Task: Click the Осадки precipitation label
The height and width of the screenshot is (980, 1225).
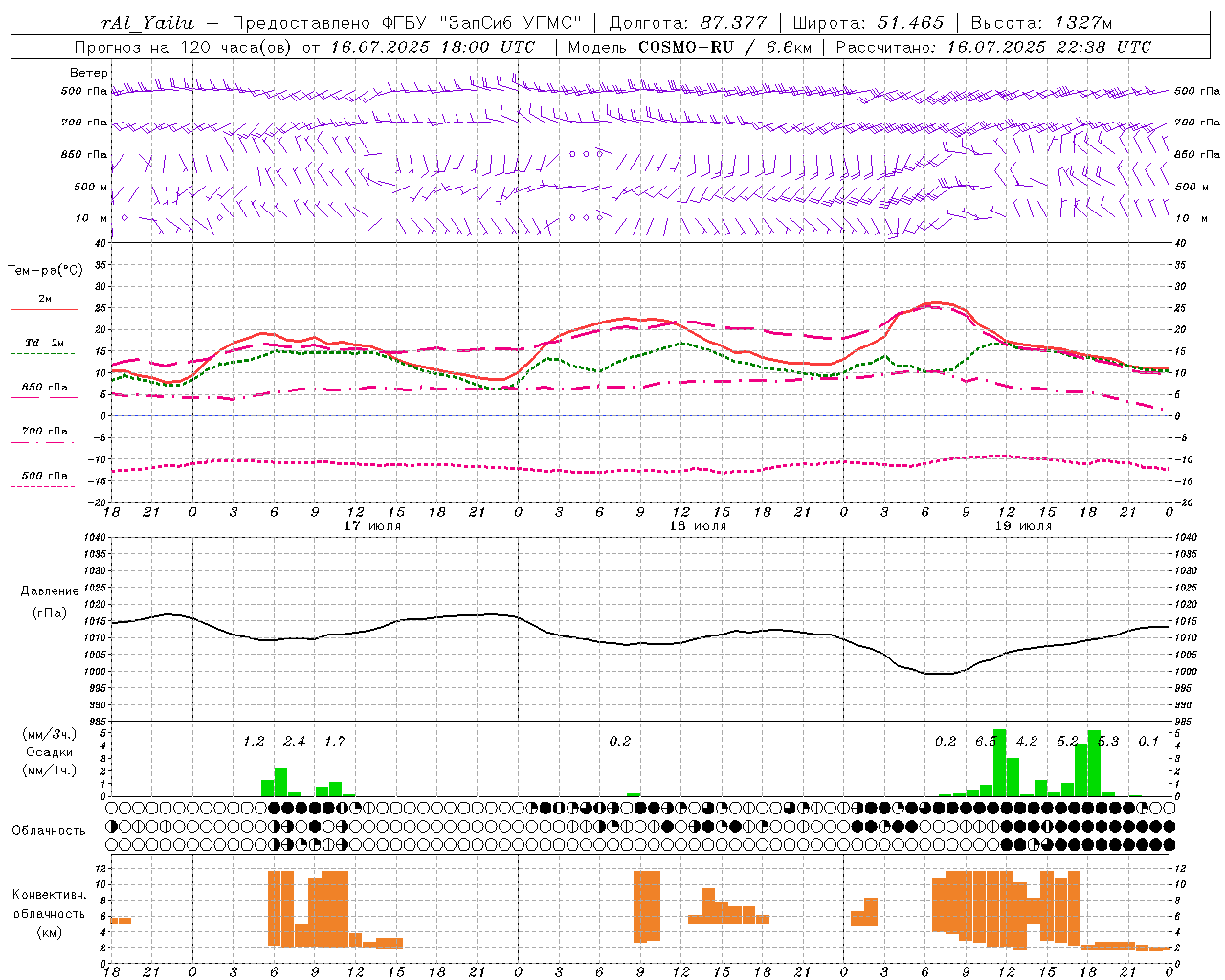Action: point(50,752)
